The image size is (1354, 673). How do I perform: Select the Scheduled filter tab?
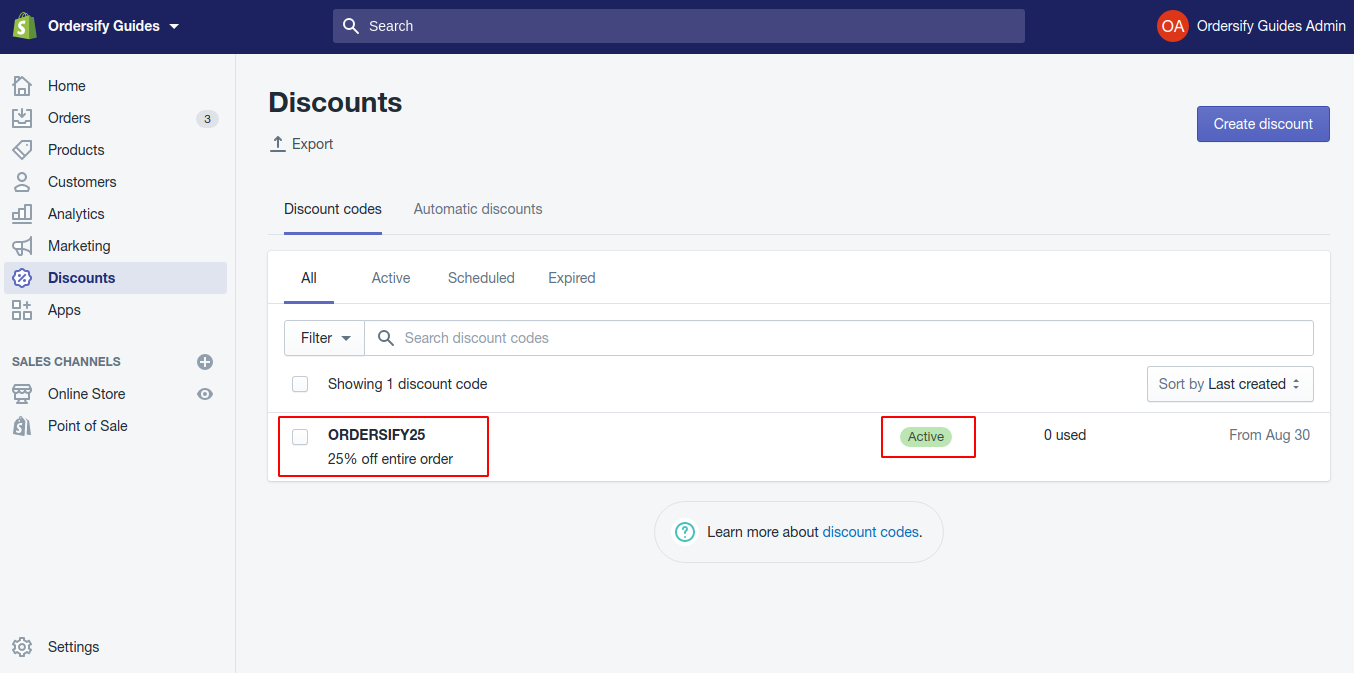coord(481,278)
